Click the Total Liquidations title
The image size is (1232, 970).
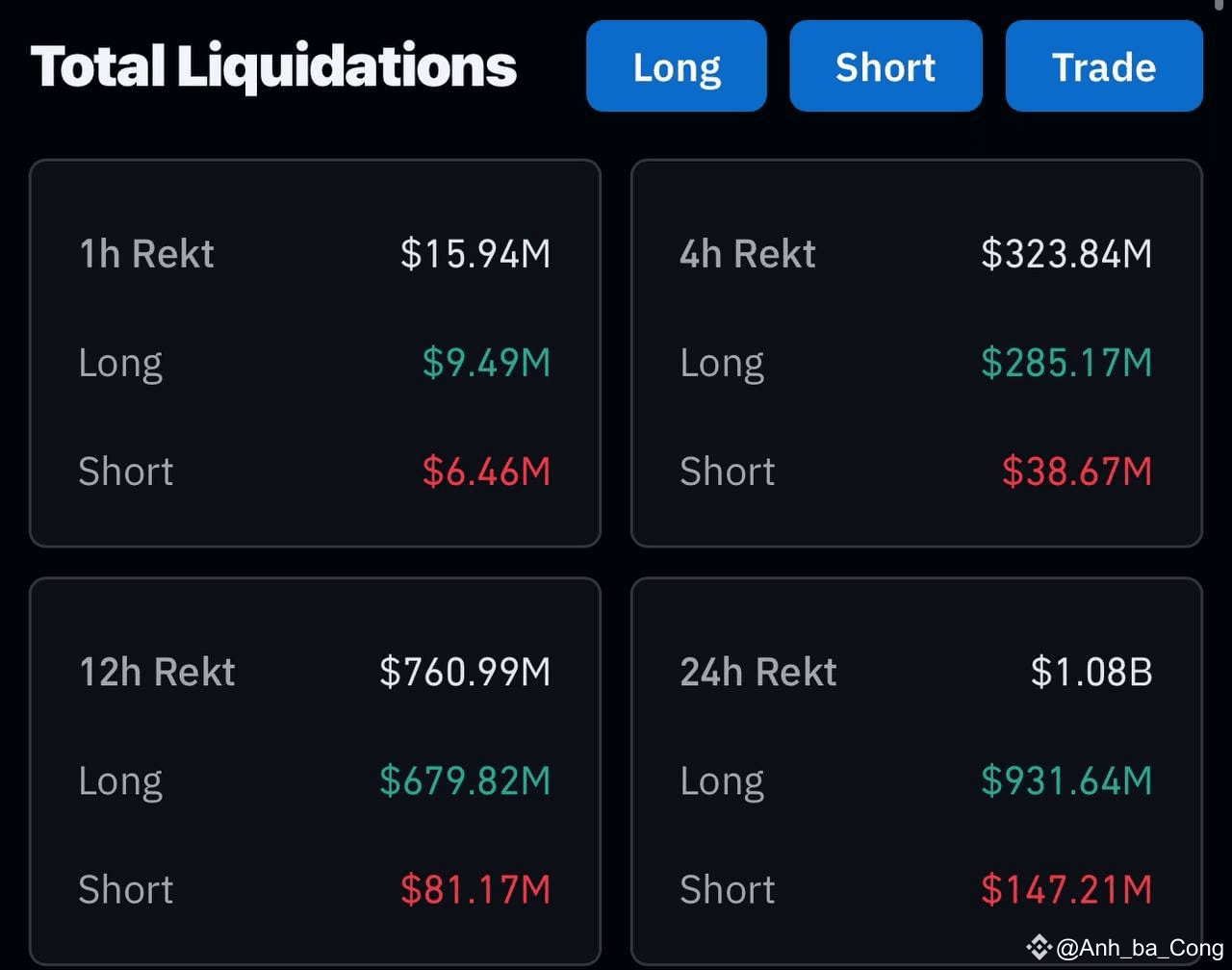[x=273, y=65]
